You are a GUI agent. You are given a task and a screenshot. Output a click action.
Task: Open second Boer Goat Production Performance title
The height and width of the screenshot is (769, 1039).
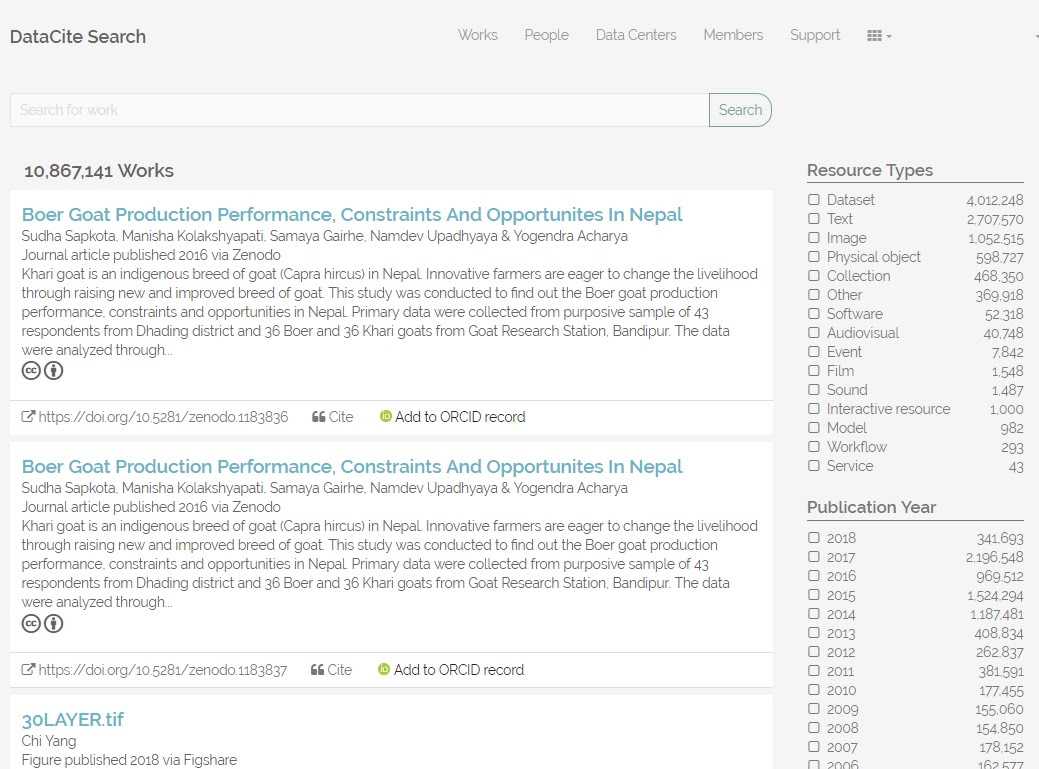[x=352, y=466]
